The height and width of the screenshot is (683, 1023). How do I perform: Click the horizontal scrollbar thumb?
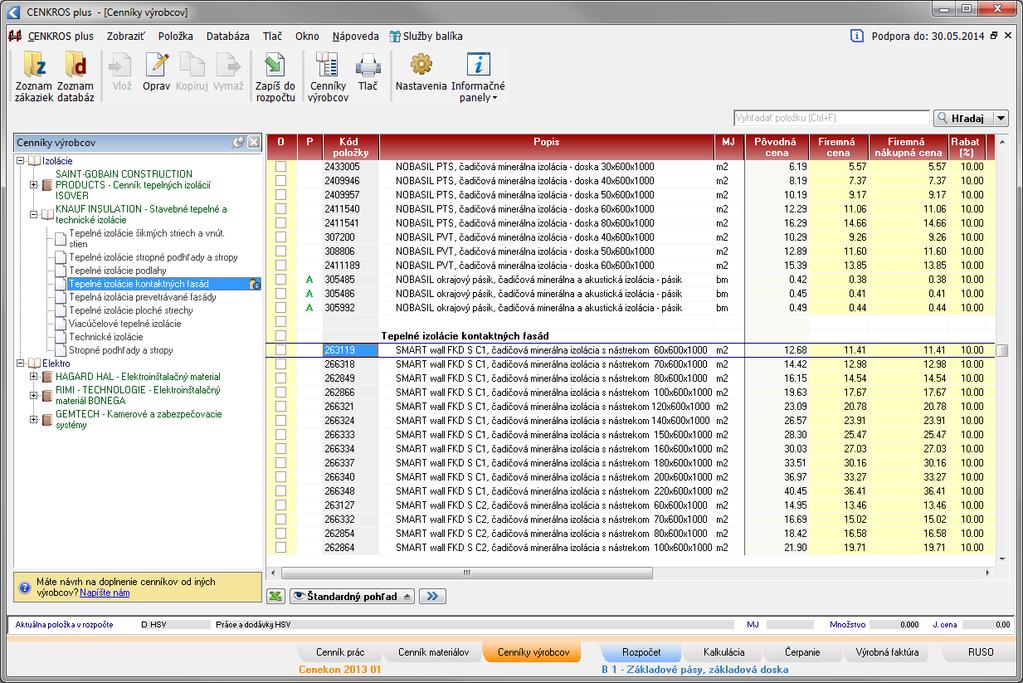click(x=466, y=573)
